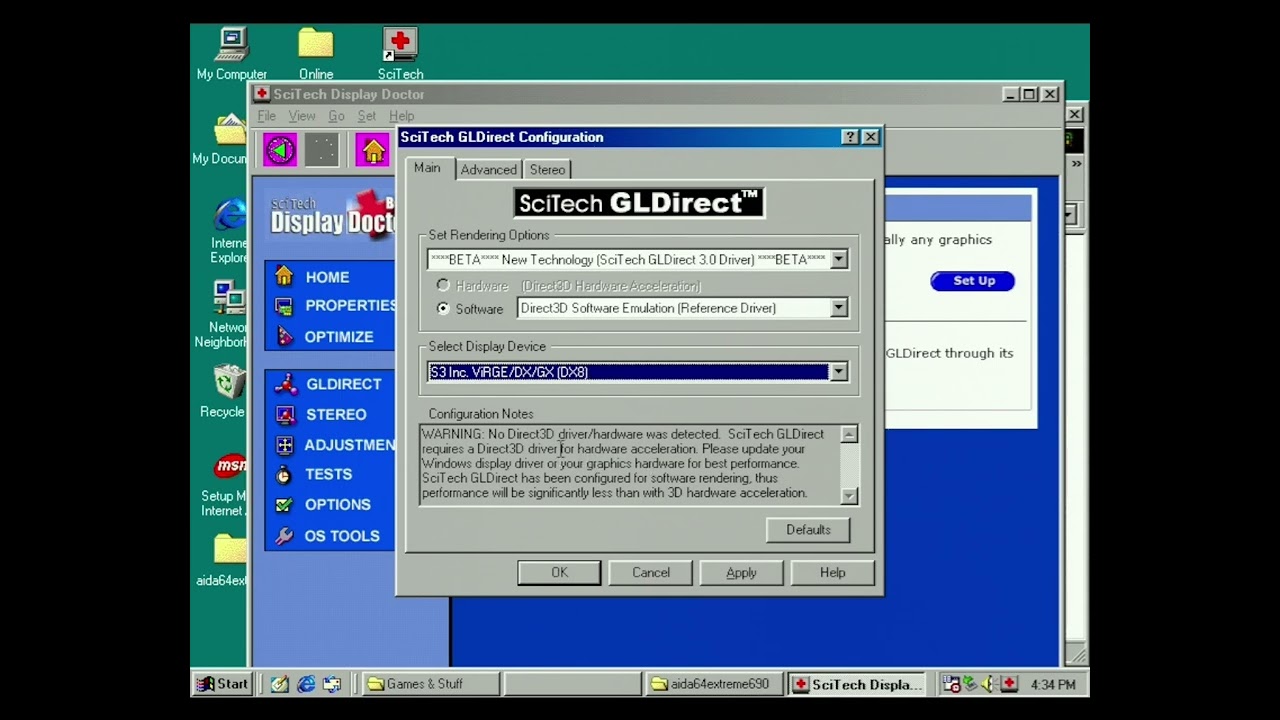Click the volume speaker tray icon
This screenshot has width=1280, height=720.
coord(988,684)
